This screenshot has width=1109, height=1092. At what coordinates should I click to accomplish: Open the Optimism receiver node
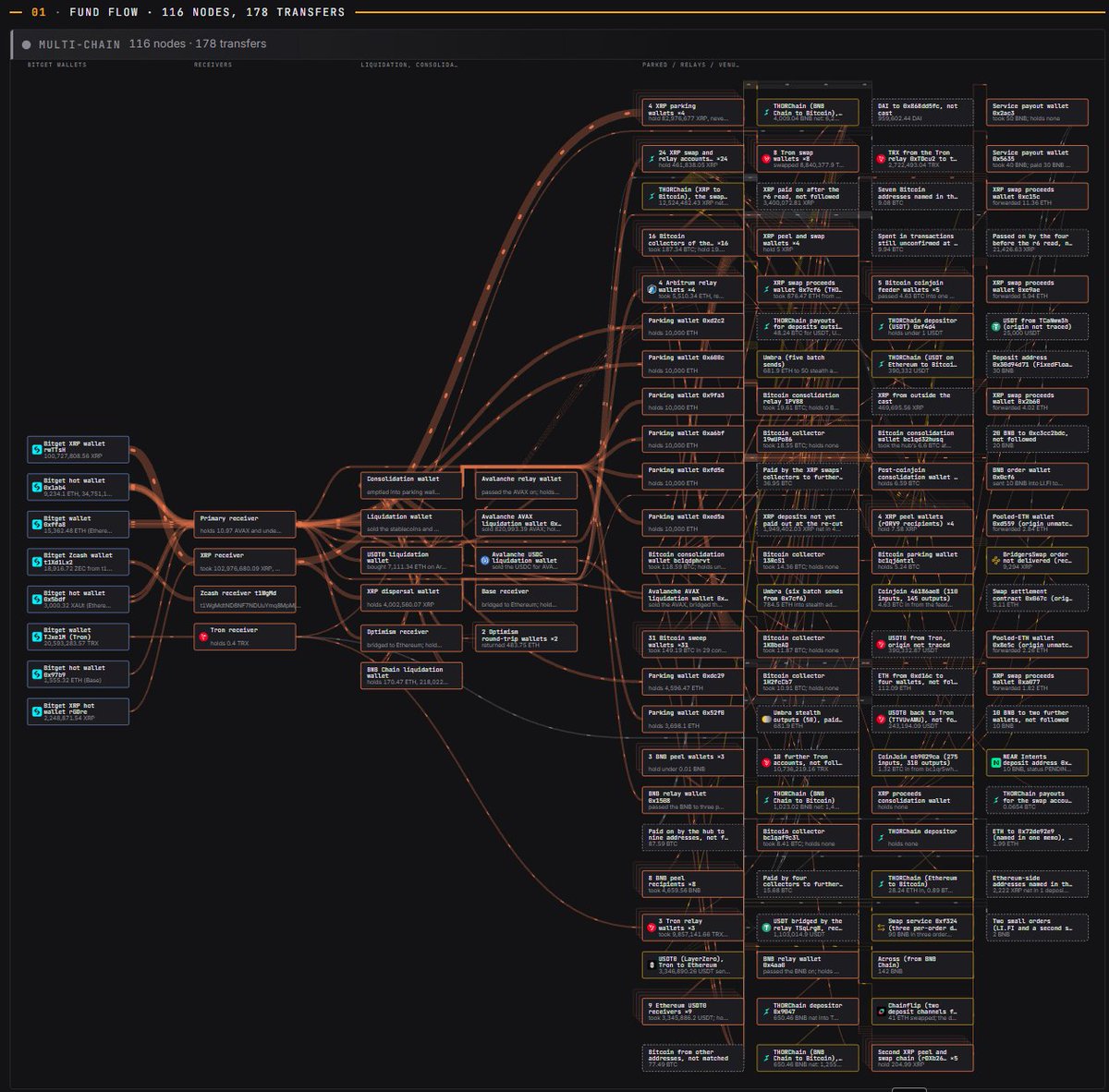click(411, 638)
